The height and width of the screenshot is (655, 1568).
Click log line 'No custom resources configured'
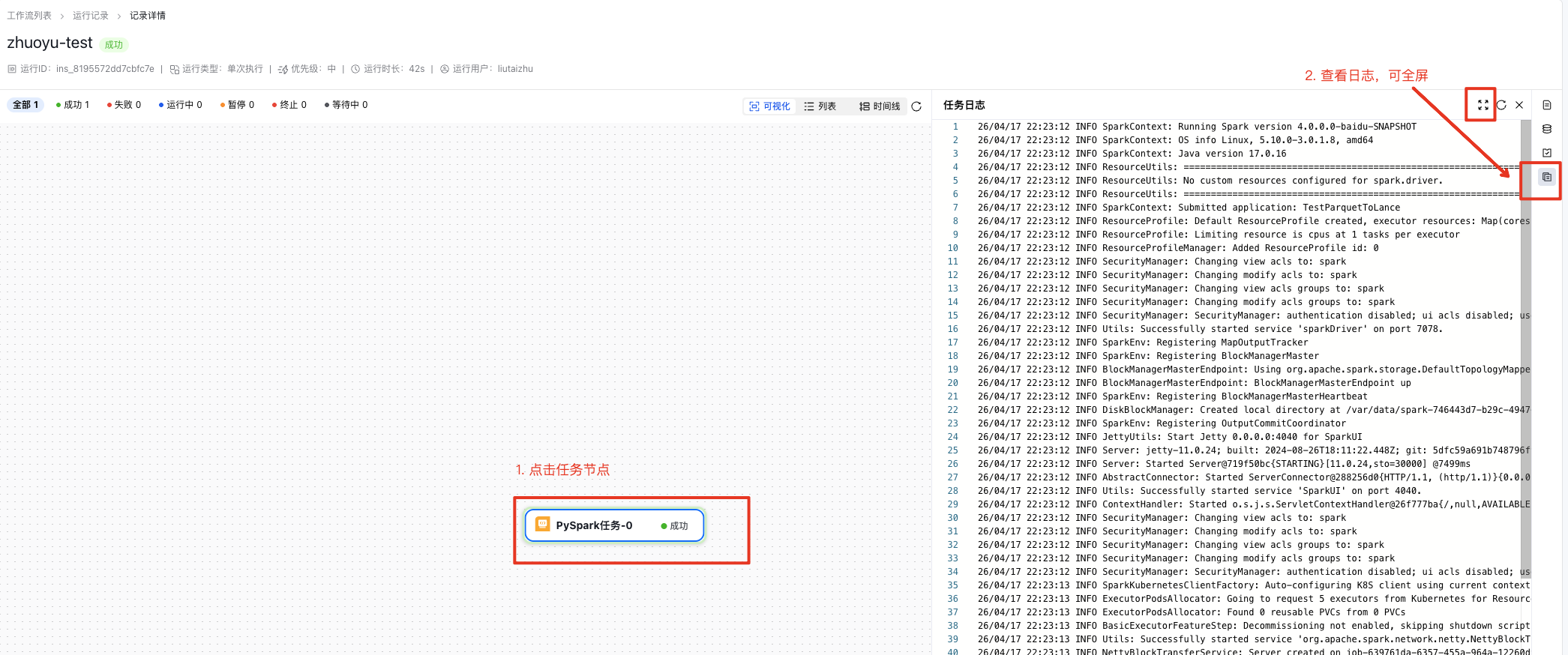coord(1210,181)
